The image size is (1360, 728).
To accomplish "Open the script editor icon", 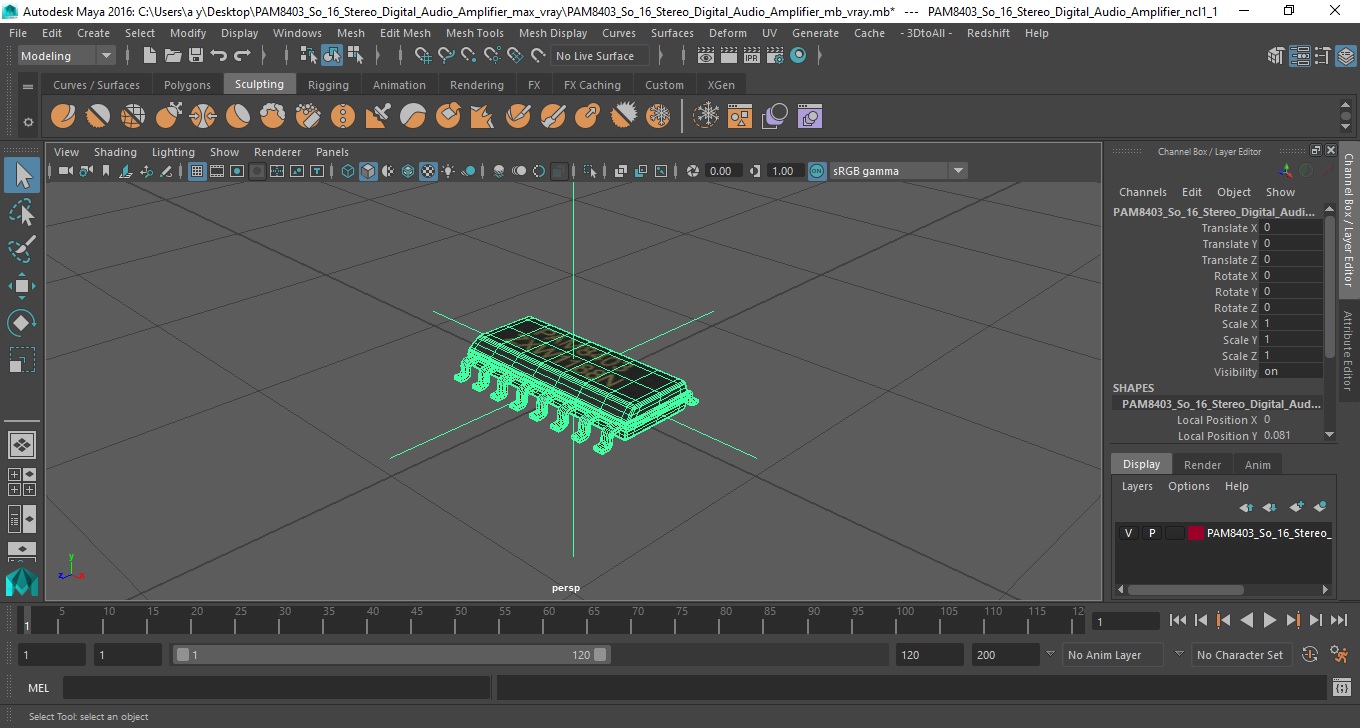I will (x=1342, y=687).
